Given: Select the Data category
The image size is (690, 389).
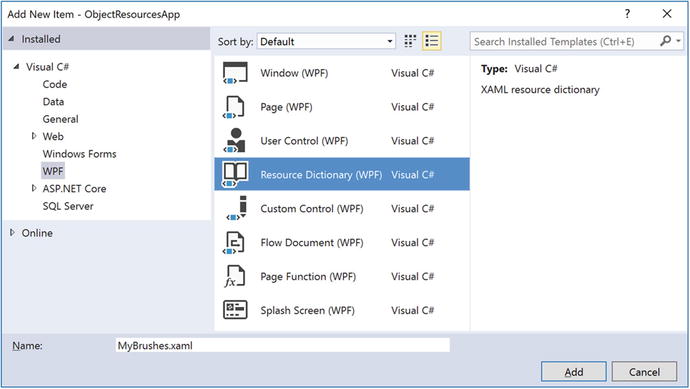Looking at the screenshot, I should [53, 102].
